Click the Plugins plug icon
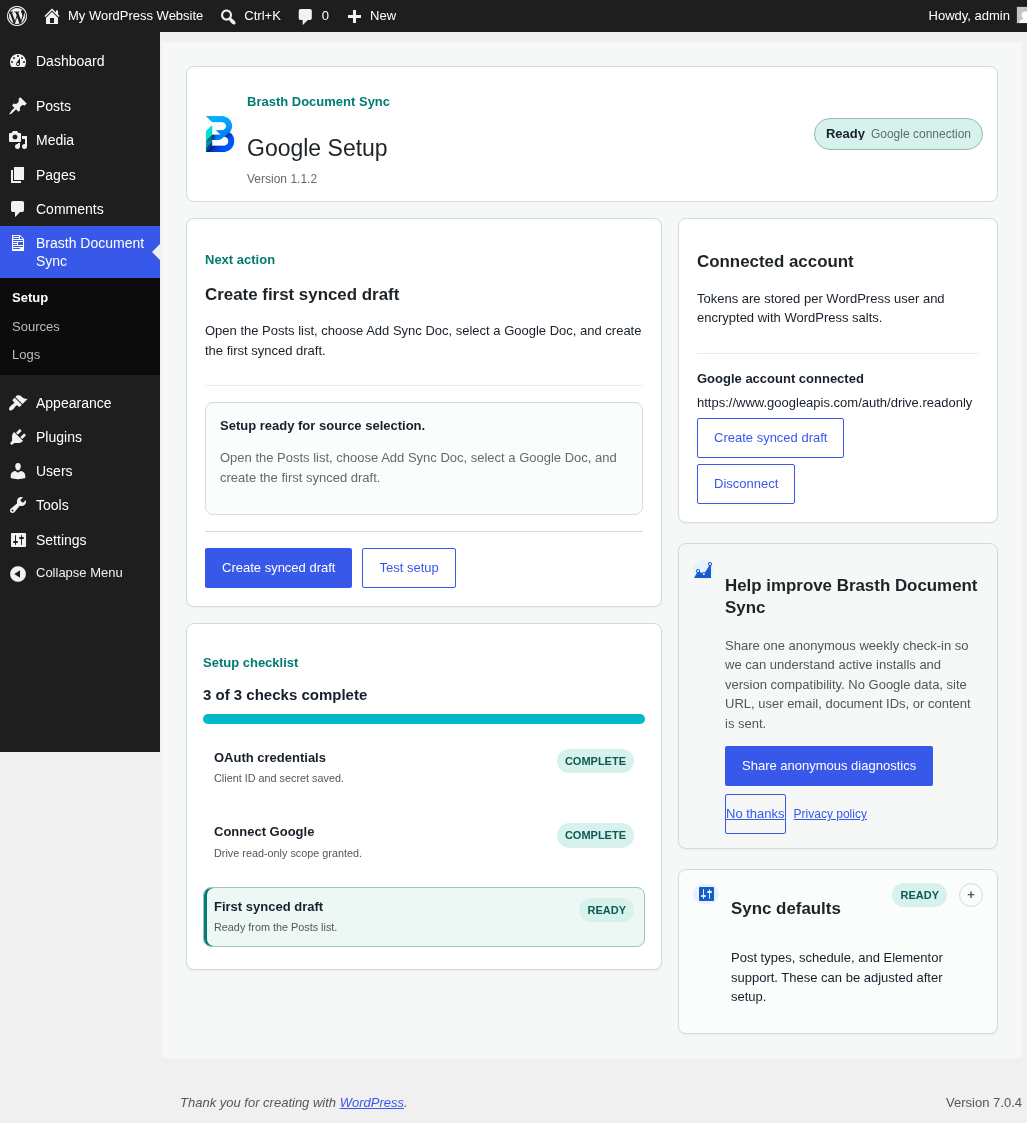1027x1123 pixels. (x=18, y=437)
